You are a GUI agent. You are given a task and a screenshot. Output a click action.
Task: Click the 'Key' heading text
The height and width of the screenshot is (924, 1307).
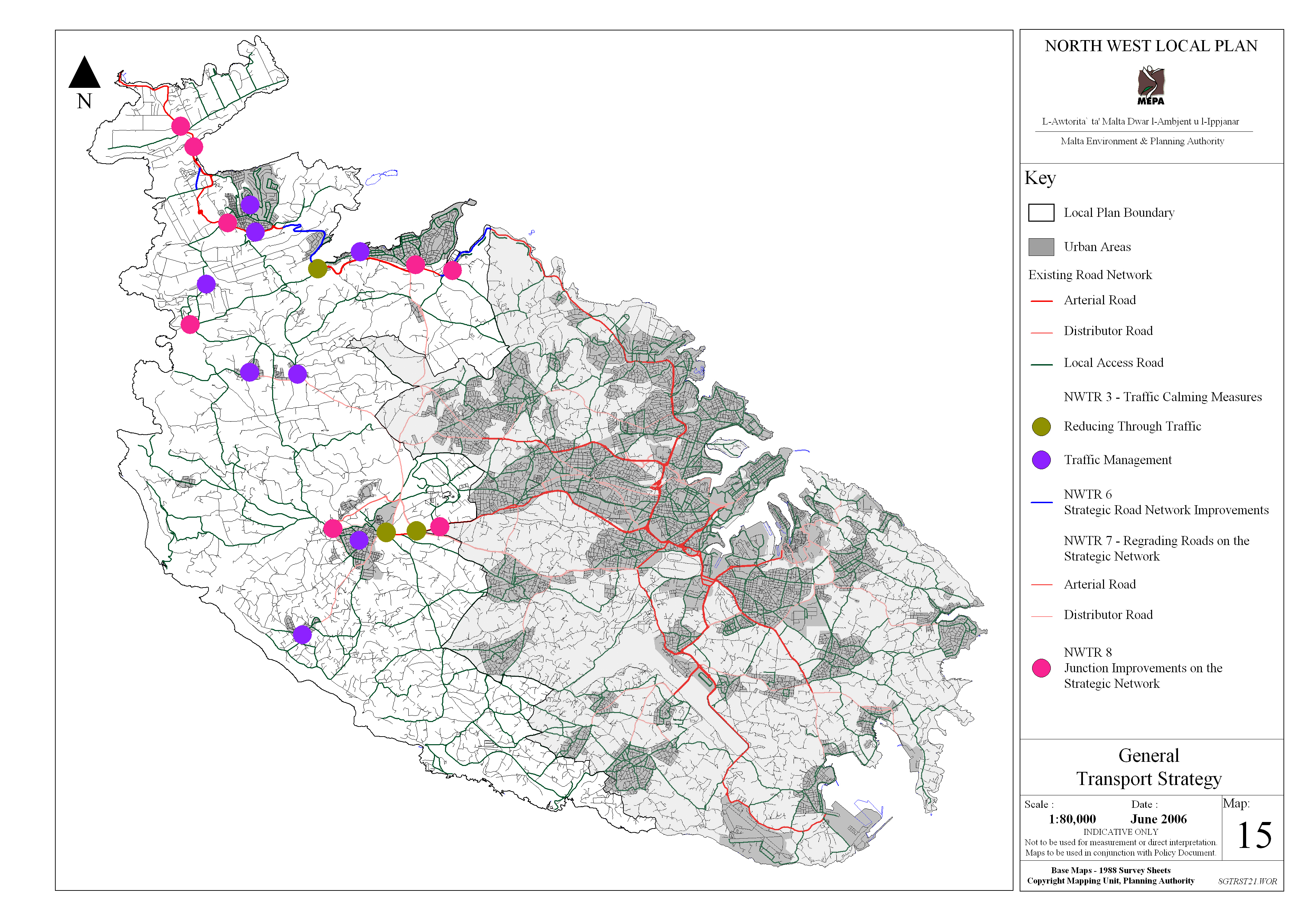pos(1040,178)
